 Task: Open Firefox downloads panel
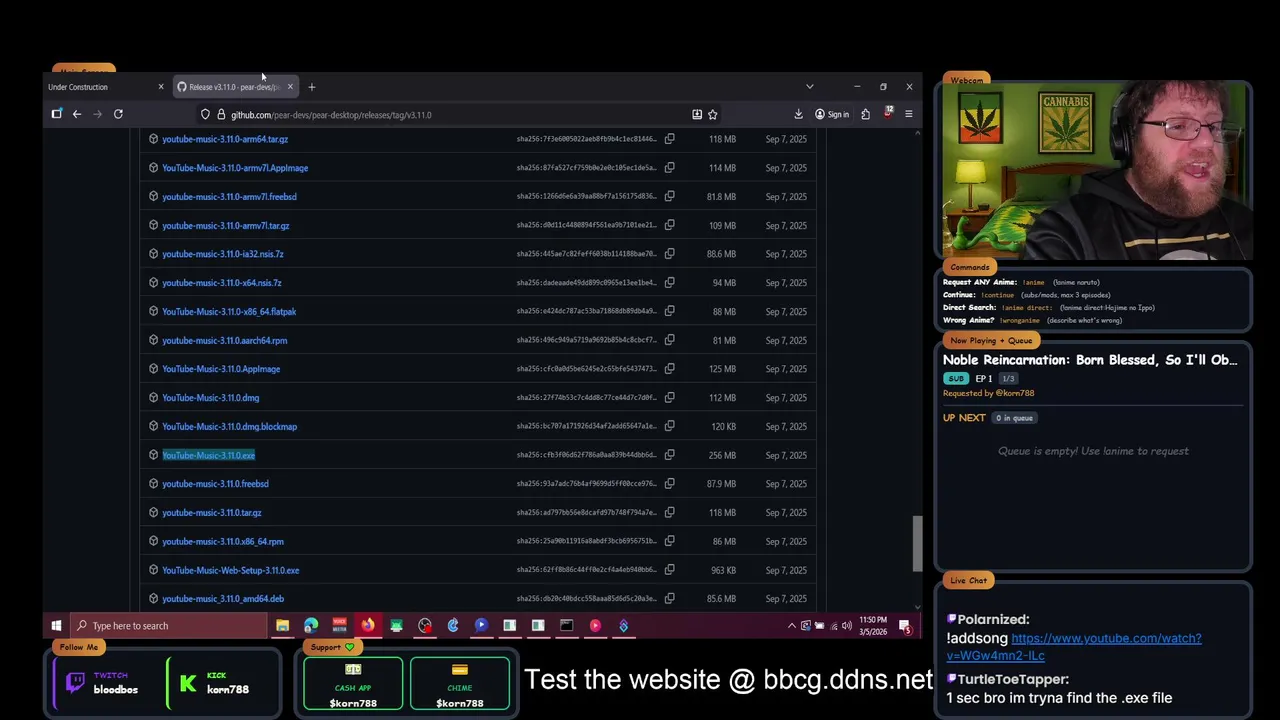[798, 114]
